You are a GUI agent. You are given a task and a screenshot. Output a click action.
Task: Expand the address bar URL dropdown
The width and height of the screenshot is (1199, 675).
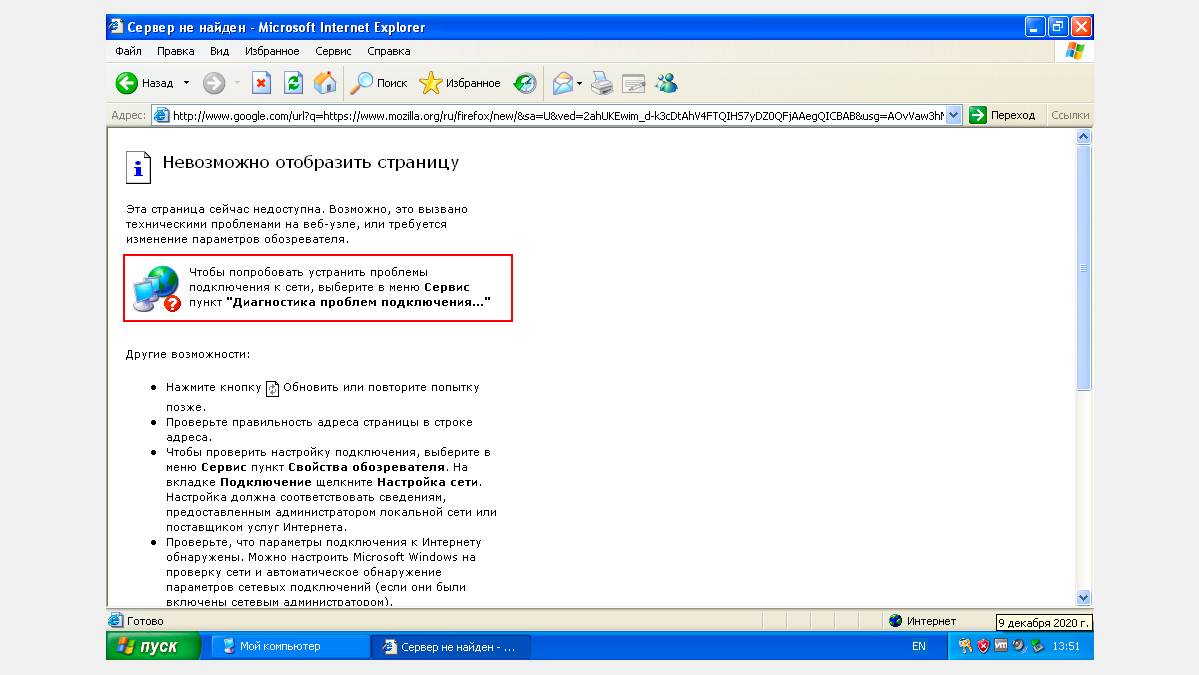pyautogui.click(x=953, y=115)
